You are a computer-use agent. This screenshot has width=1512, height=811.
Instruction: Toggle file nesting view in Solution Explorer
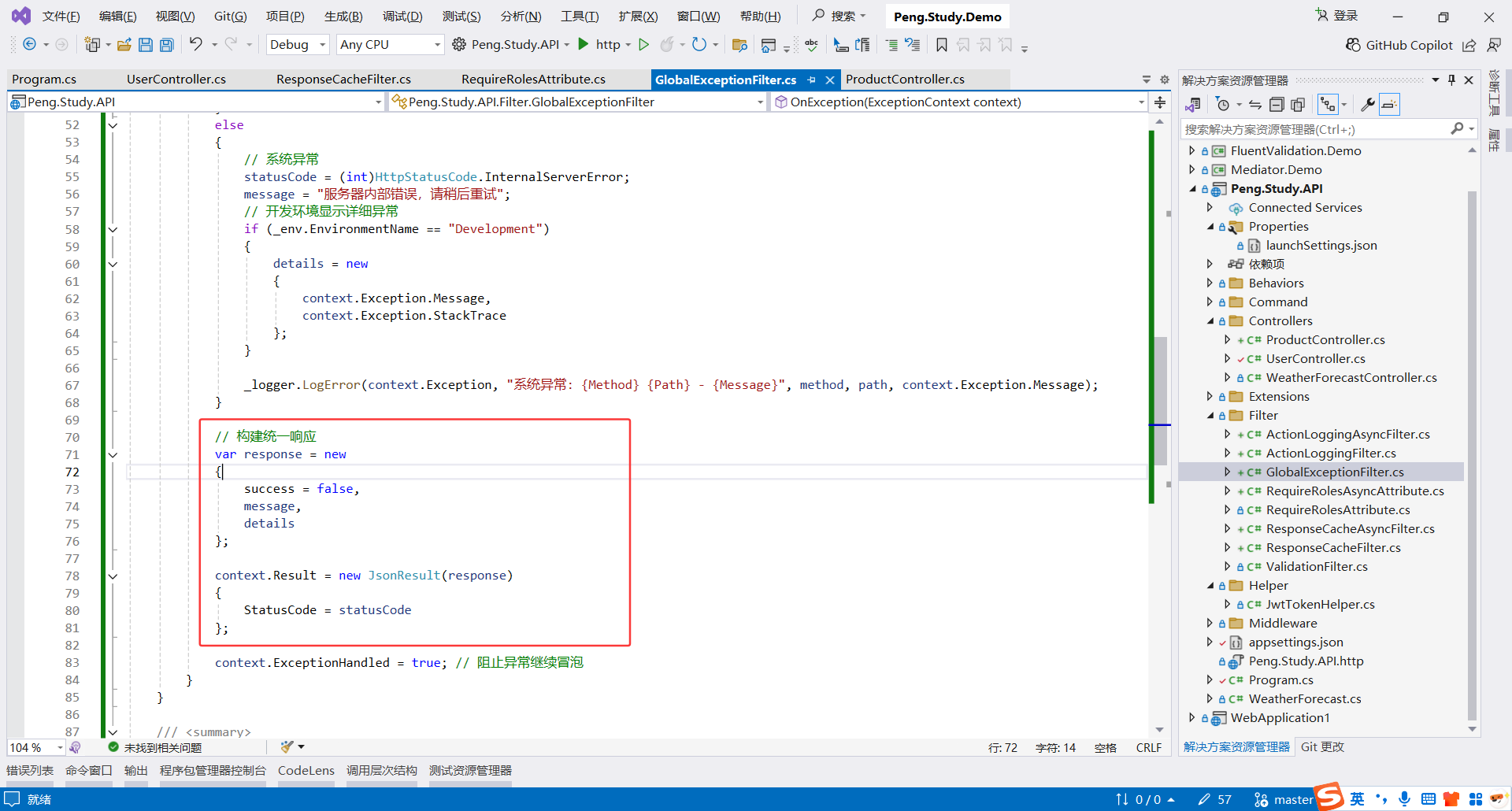pyautogui.click(x=1329, y=105)
